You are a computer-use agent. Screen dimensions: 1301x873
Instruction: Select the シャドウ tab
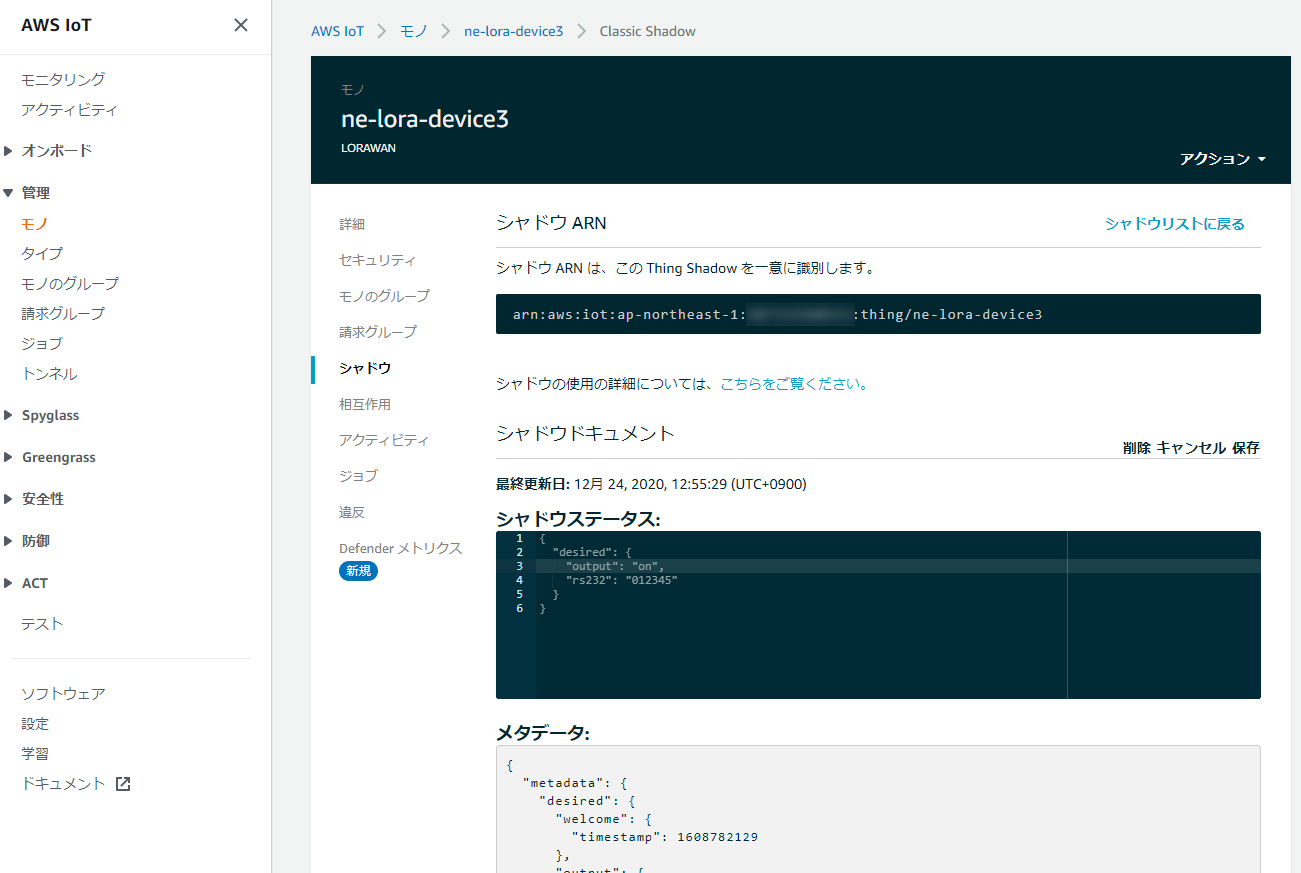365,368
